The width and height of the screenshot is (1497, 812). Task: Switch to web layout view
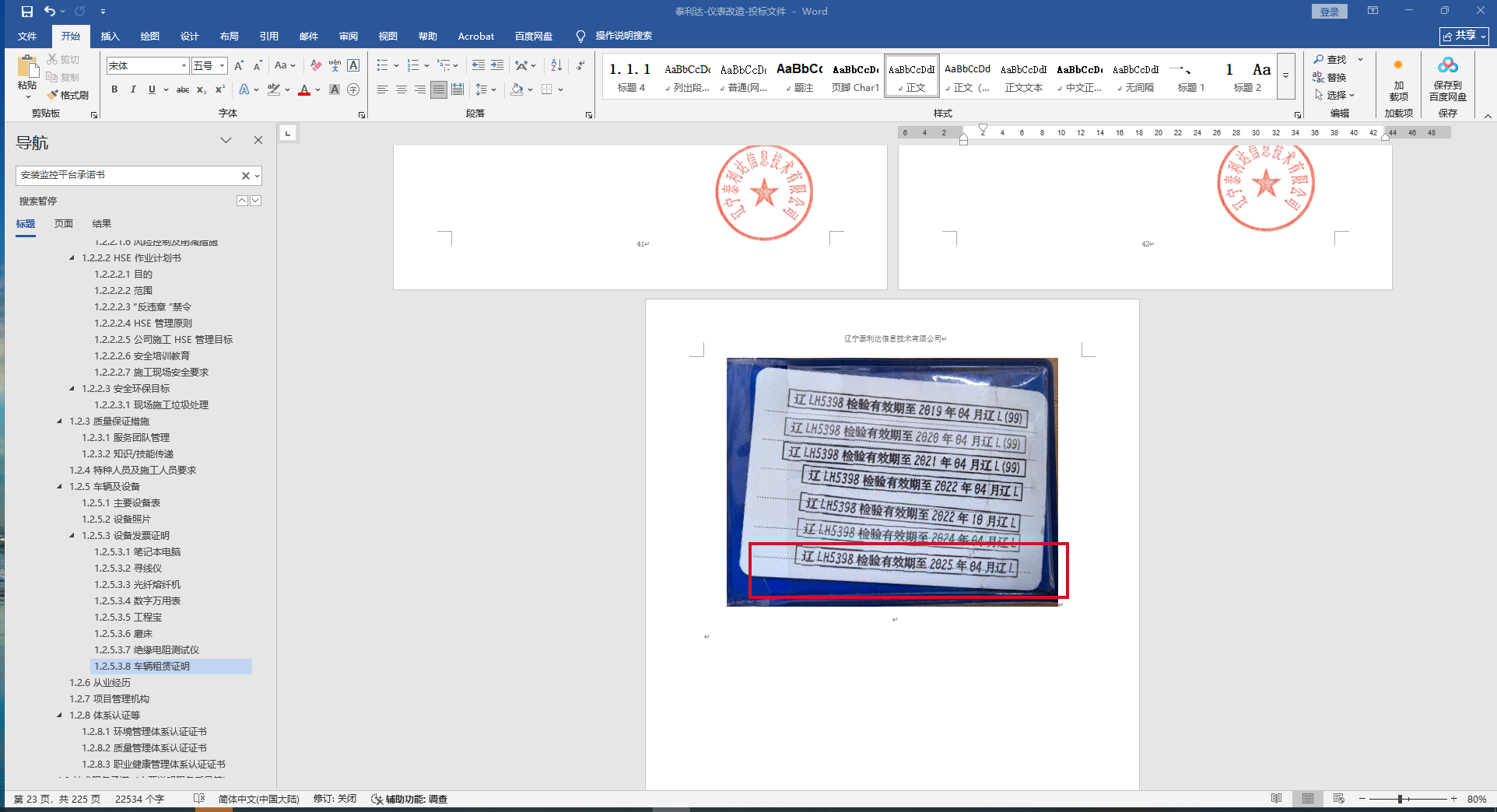(1339, 799)
